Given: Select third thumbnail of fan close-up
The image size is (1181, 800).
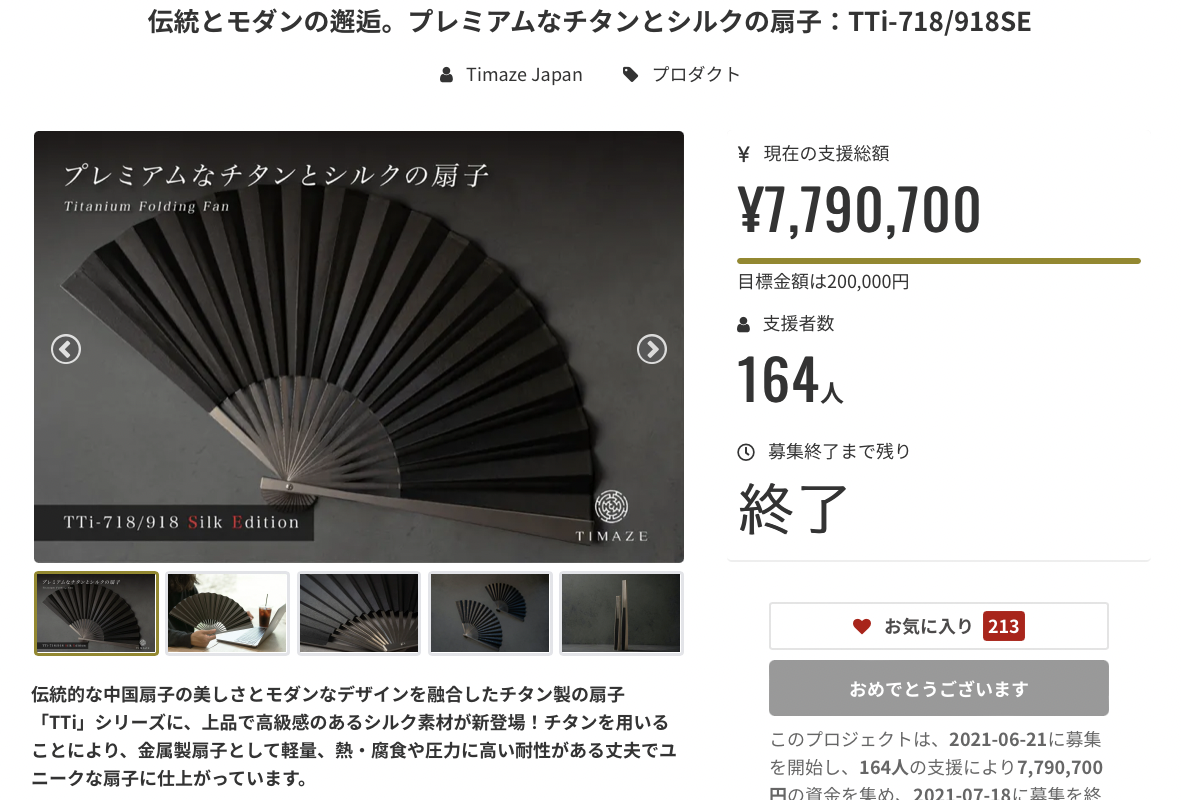Looking at the screenshot, I should click(359, 613).
